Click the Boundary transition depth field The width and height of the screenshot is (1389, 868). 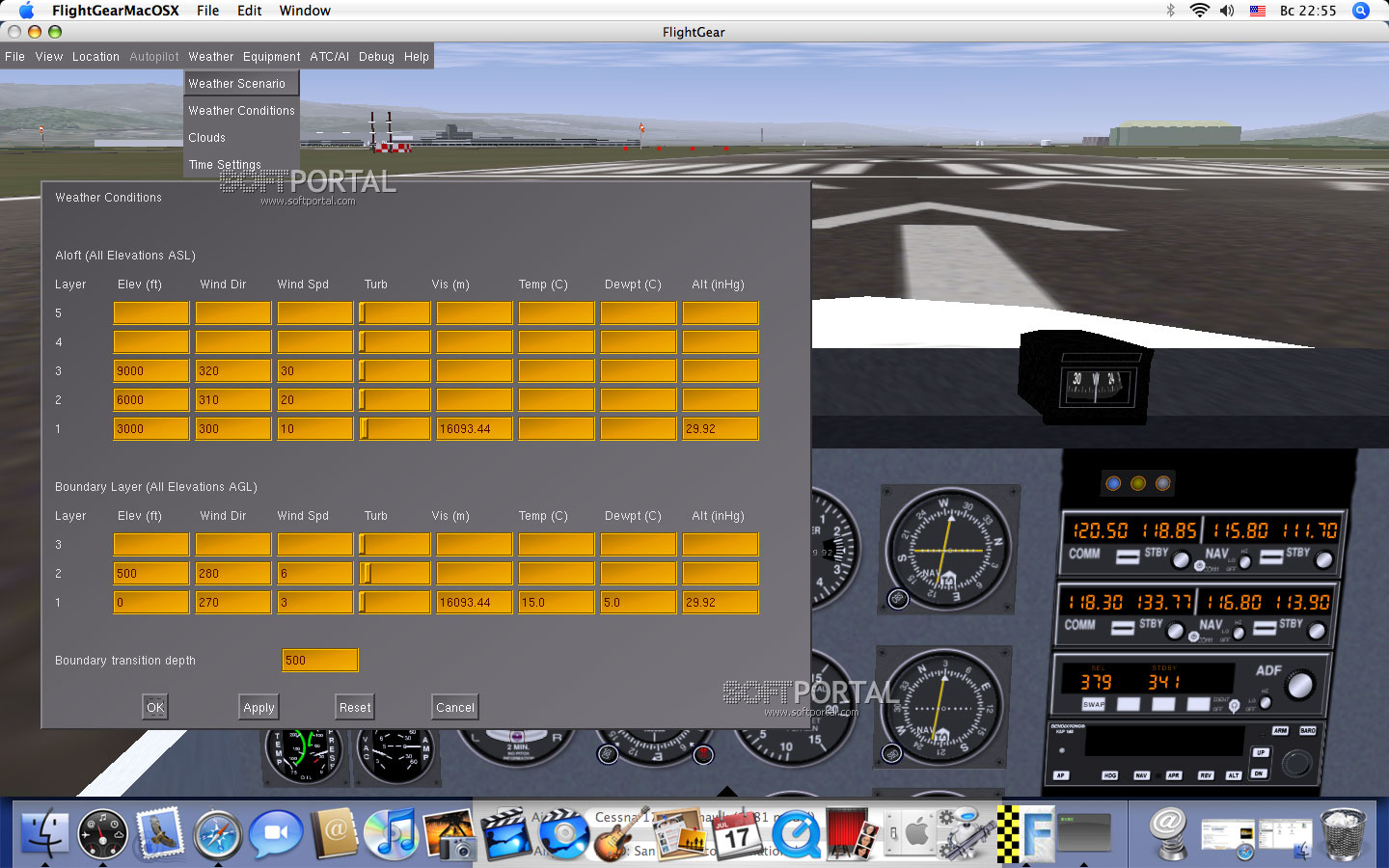tap(319, 660)
